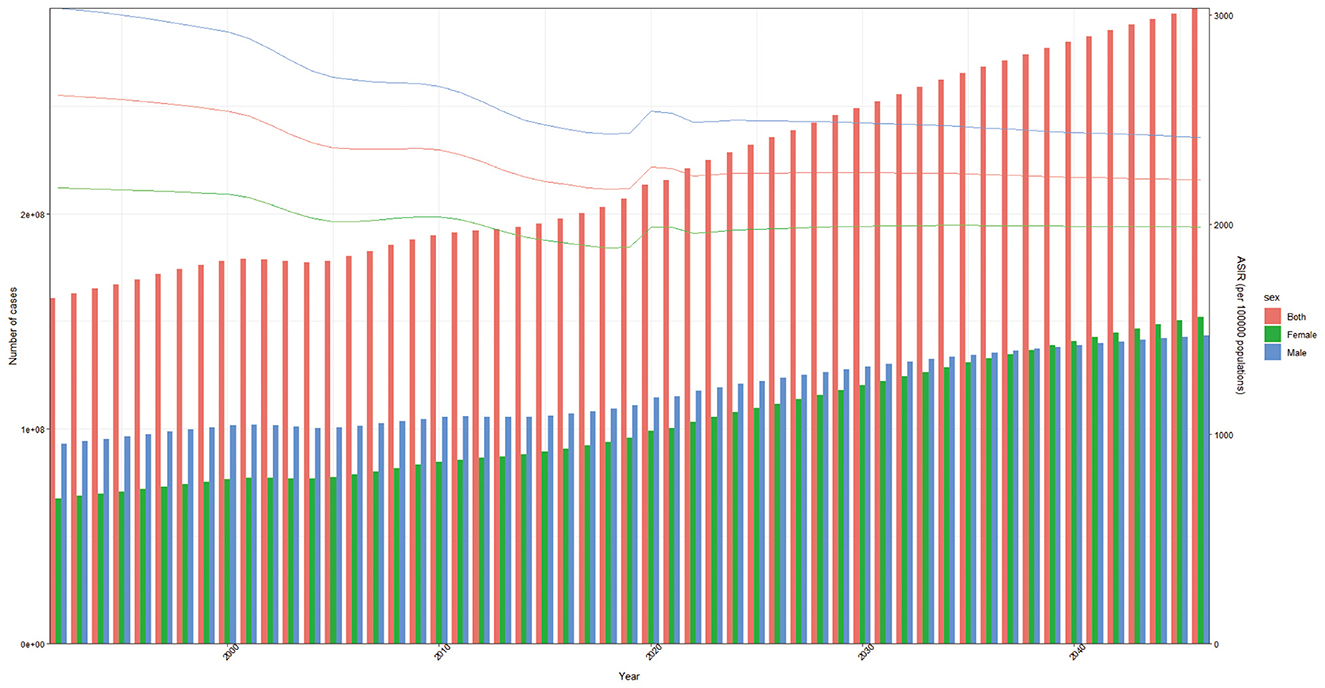Select the 'Number of cases' axis title

click(14, 327)
